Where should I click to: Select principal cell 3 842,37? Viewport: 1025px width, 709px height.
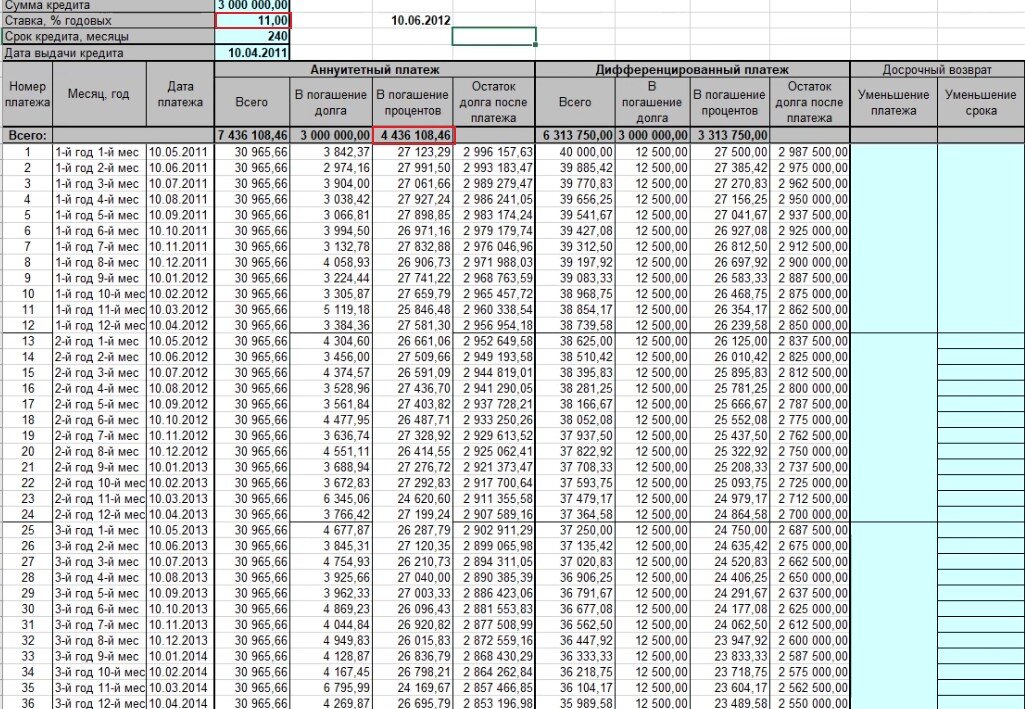[331, 152]
